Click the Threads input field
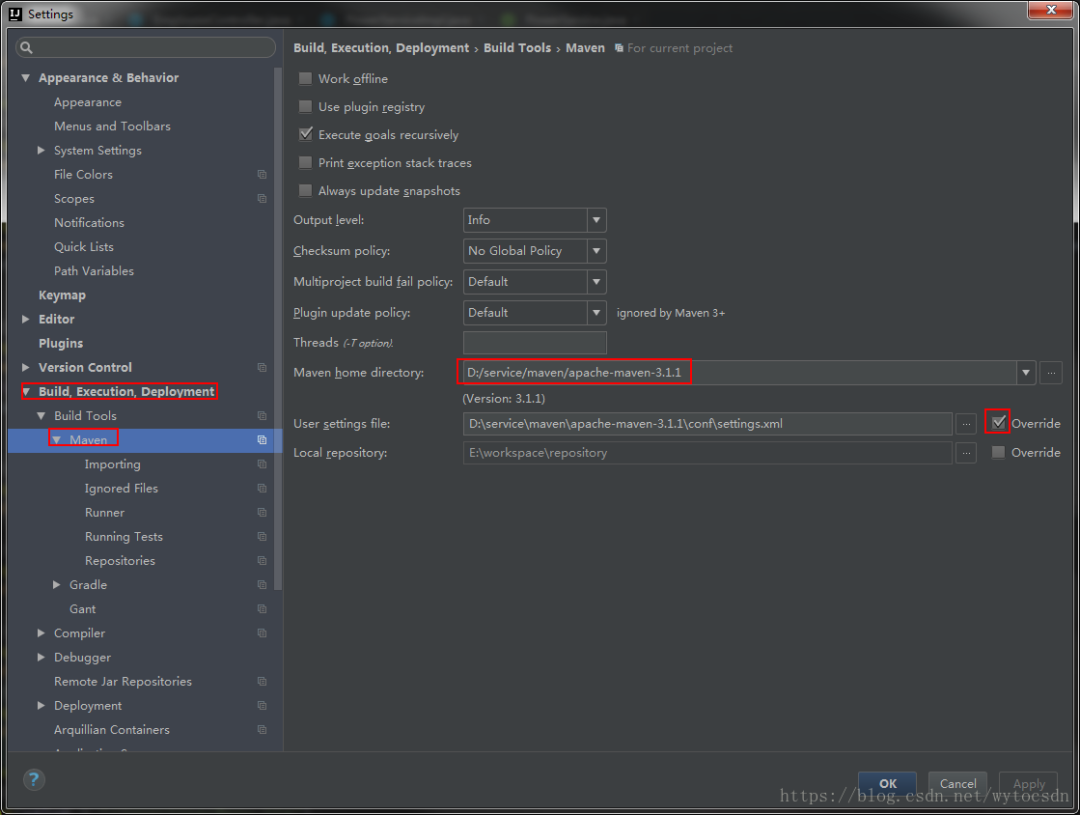 (x=535, y=343)
